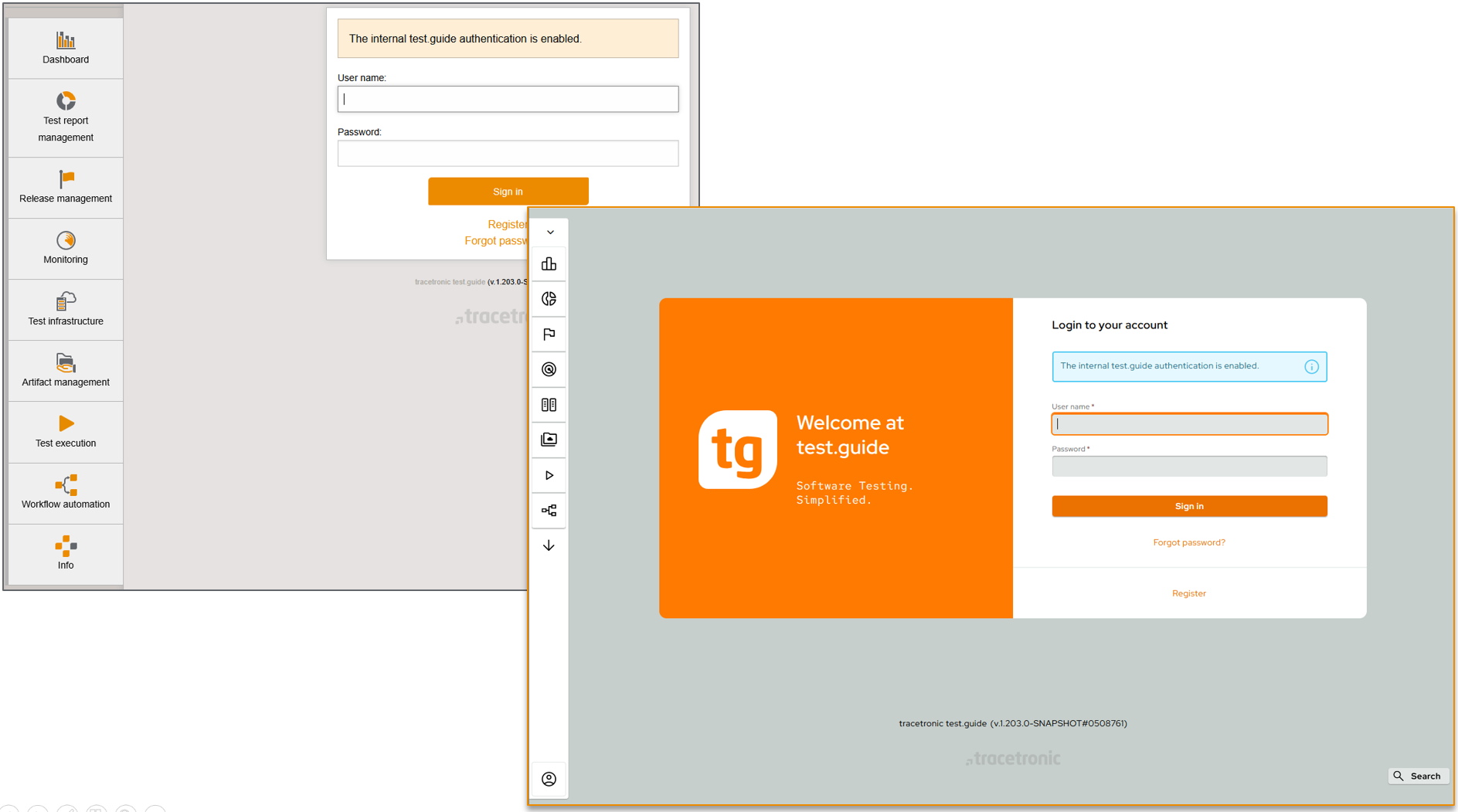
Task: Expand more items with the down arrow
Action: click(549, 545)
